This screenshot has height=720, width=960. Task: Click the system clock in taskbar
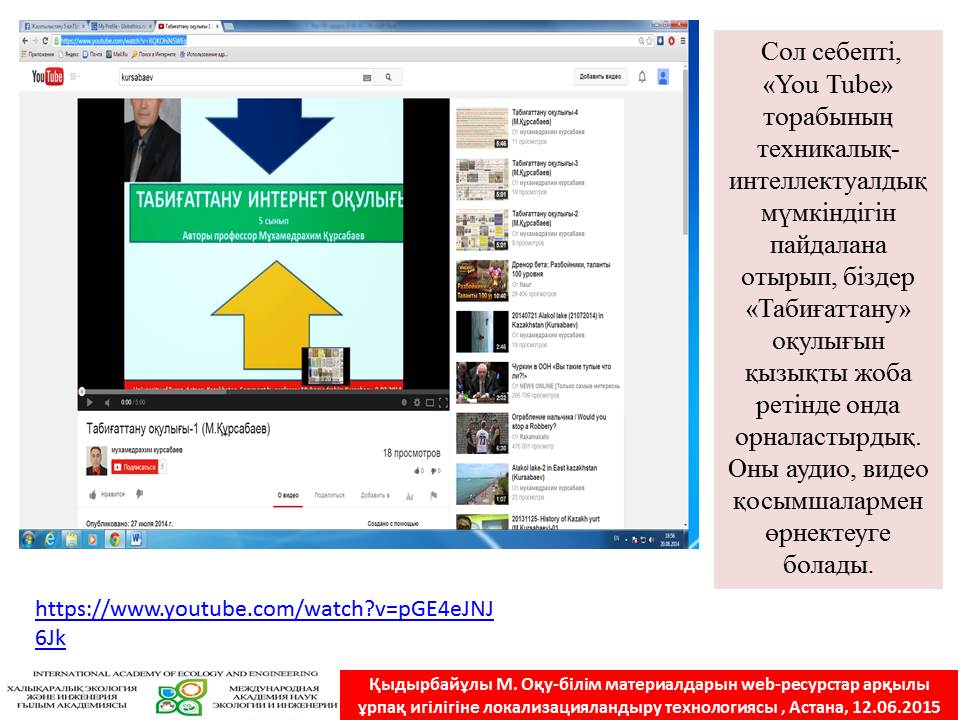(x=670, y=539)
